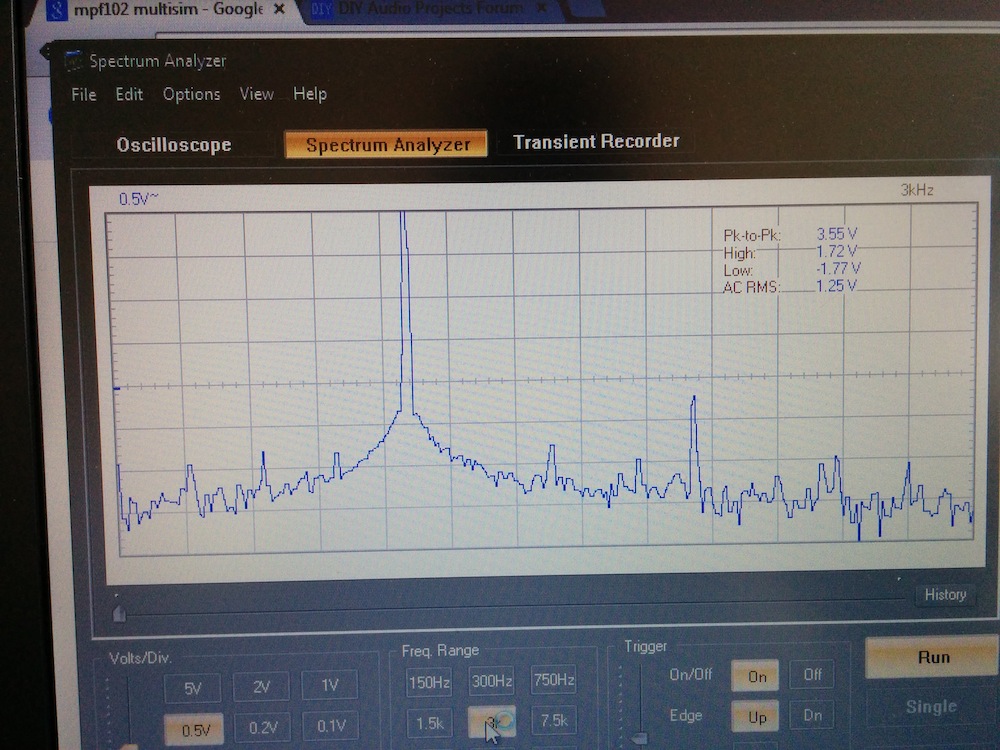The height and width of the screenshot is (750, 1000).
Task: Choose the 3k frequency range
Action: pos(492,722)
